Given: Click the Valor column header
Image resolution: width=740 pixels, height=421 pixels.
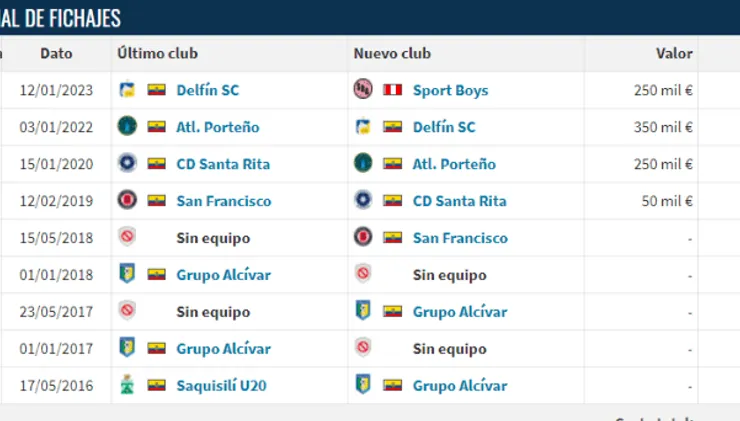Looking at the screenshot, I should 674,53.
